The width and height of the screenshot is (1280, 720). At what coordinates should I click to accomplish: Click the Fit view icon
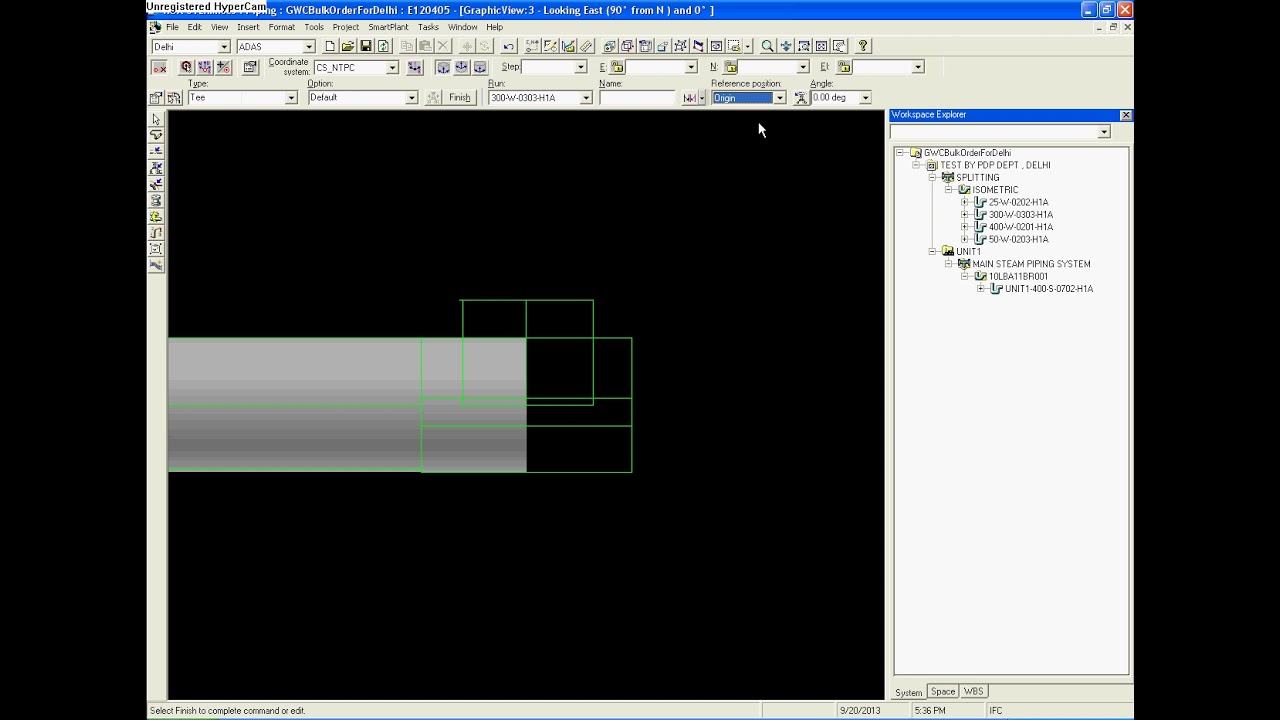click(821, 46)
